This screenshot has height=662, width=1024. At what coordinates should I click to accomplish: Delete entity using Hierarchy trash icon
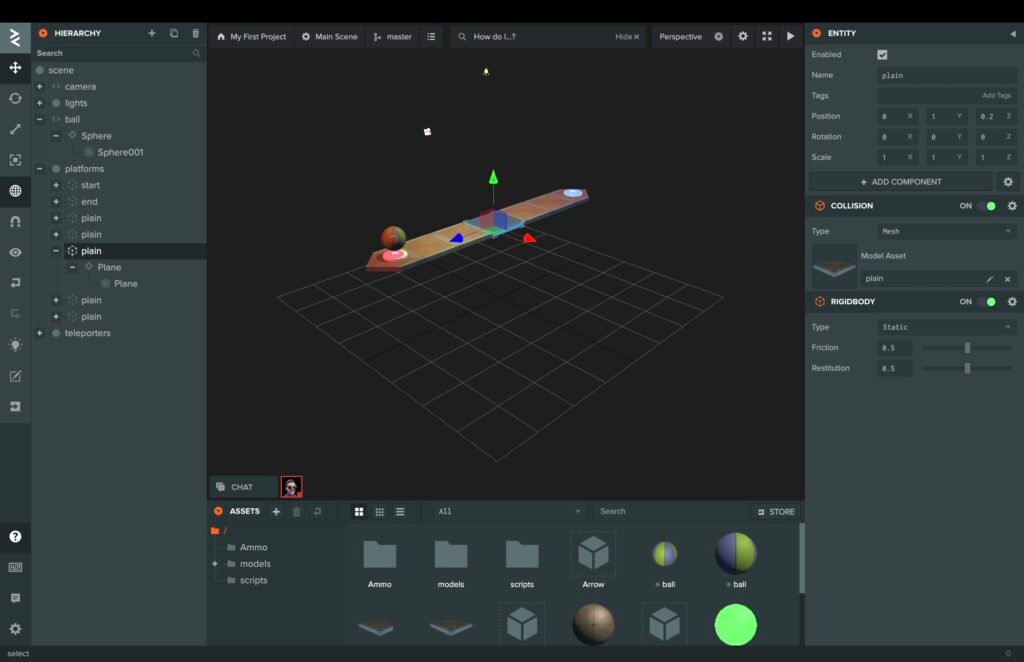[x=195, y=33]
